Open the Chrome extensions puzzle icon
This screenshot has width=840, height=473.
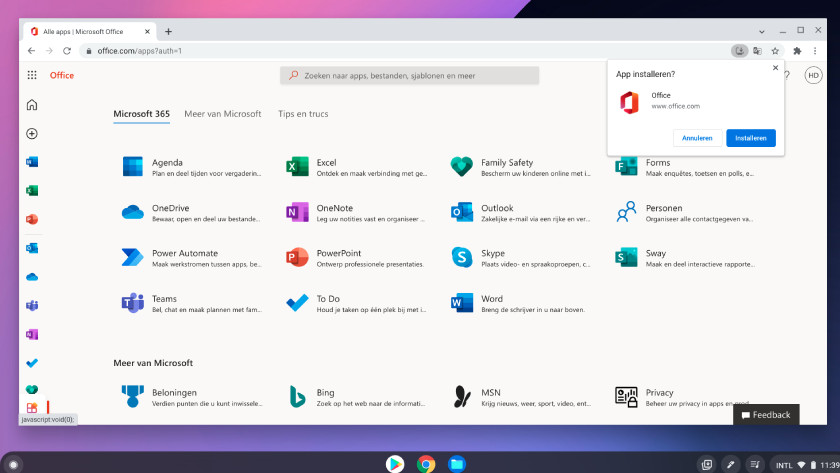tap(797, 51)
